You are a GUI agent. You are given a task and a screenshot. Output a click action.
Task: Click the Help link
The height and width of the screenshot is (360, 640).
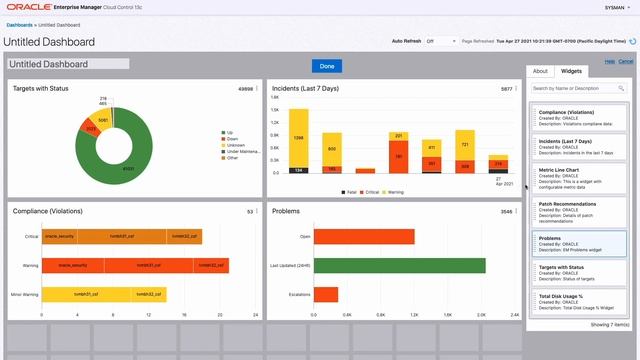click(609, 61)
